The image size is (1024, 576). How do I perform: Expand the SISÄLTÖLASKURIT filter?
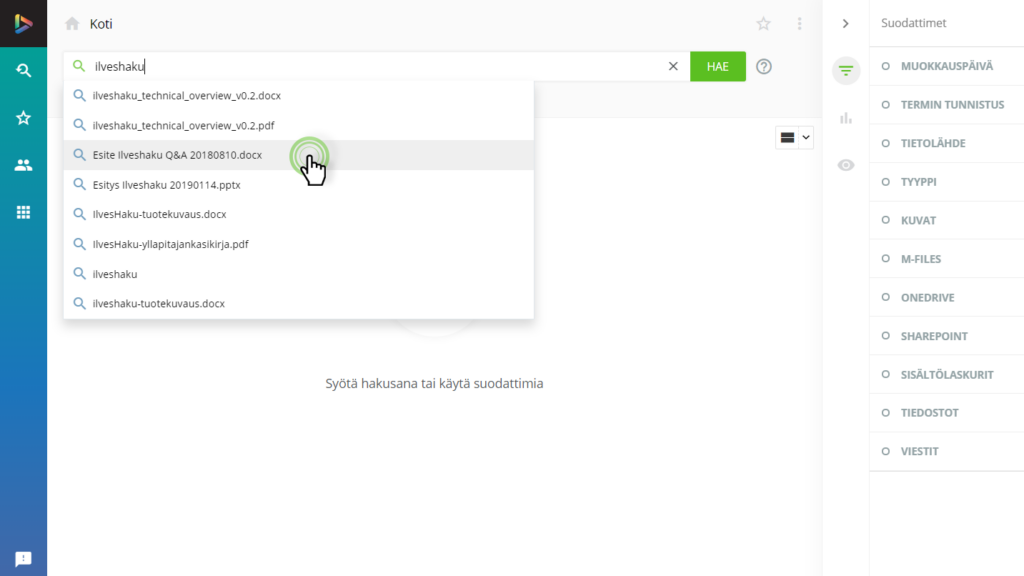[x=946, y=374]
